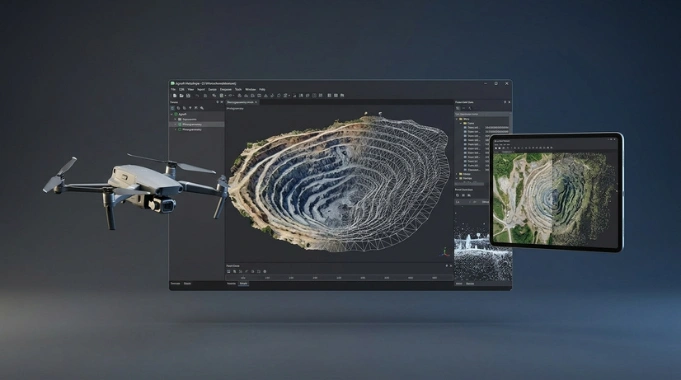Screen dimensions: 681x380
Task: Click the last icon in the main toolbar
Action: [342, 95]
